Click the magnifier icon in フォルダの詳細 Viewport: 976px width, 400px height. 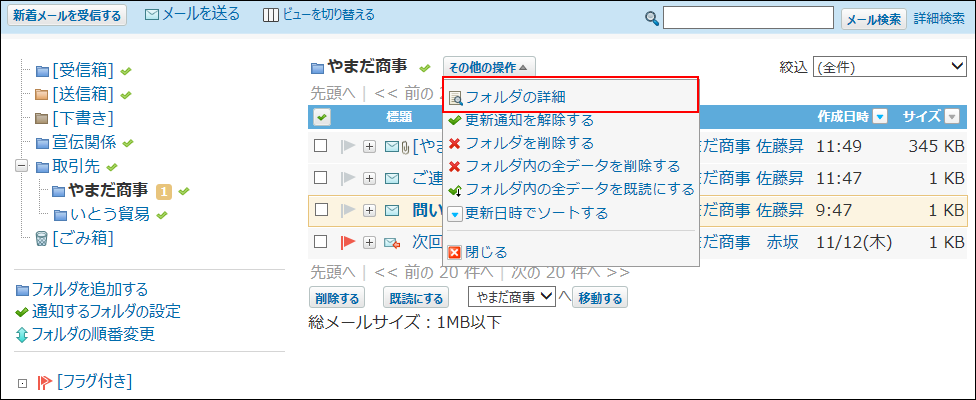click(456, 98)
